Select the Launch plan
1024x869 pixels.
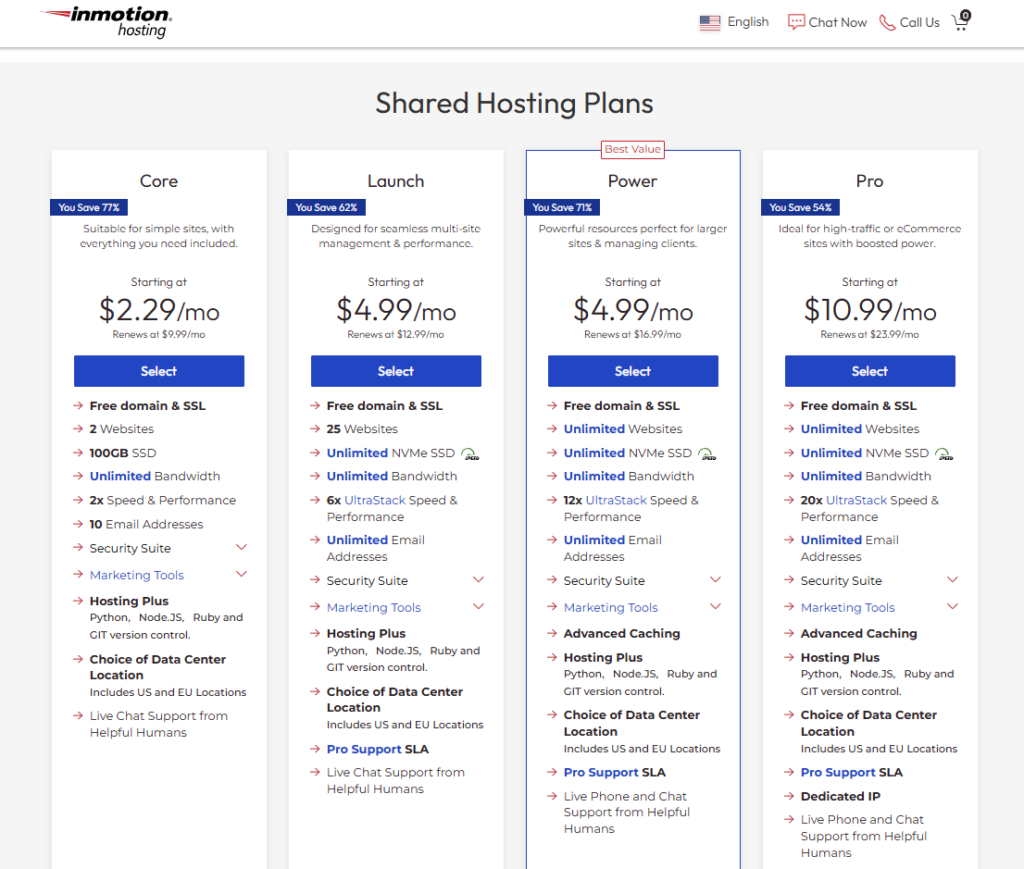pos(396,371)
